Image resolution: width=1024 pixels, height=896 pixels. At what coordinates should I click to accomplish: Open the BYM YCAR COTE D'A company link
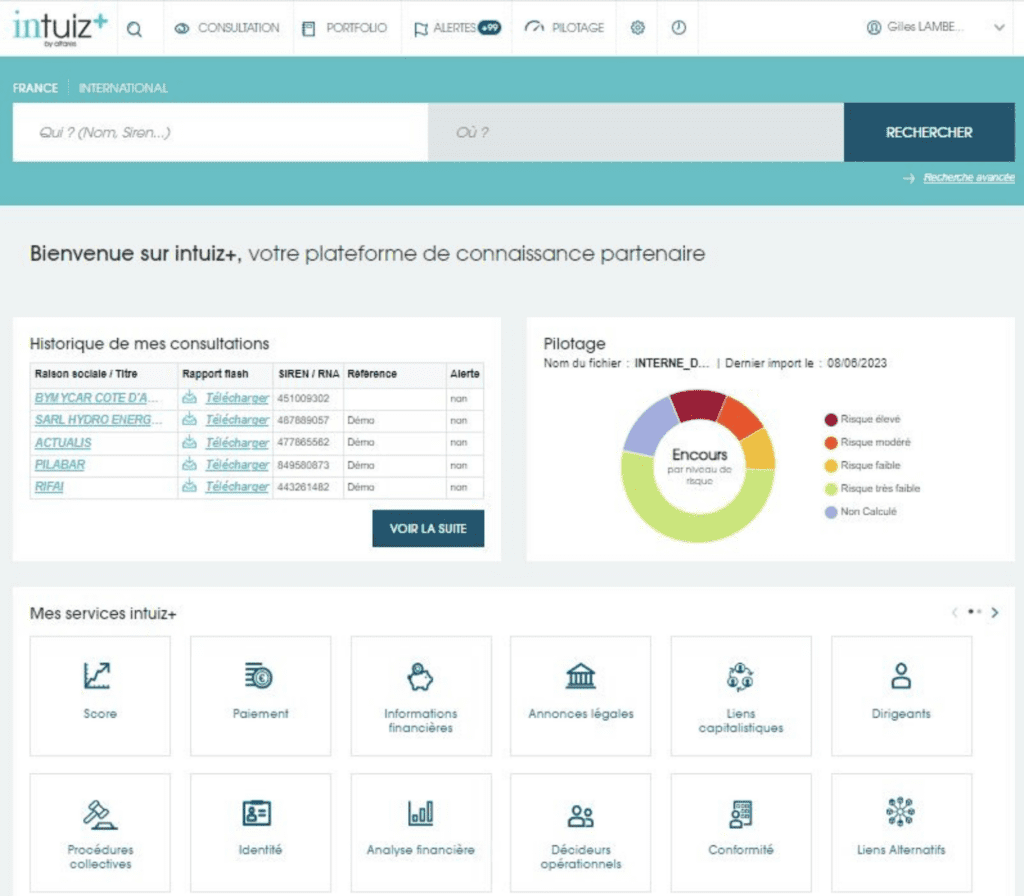[96, 398]
